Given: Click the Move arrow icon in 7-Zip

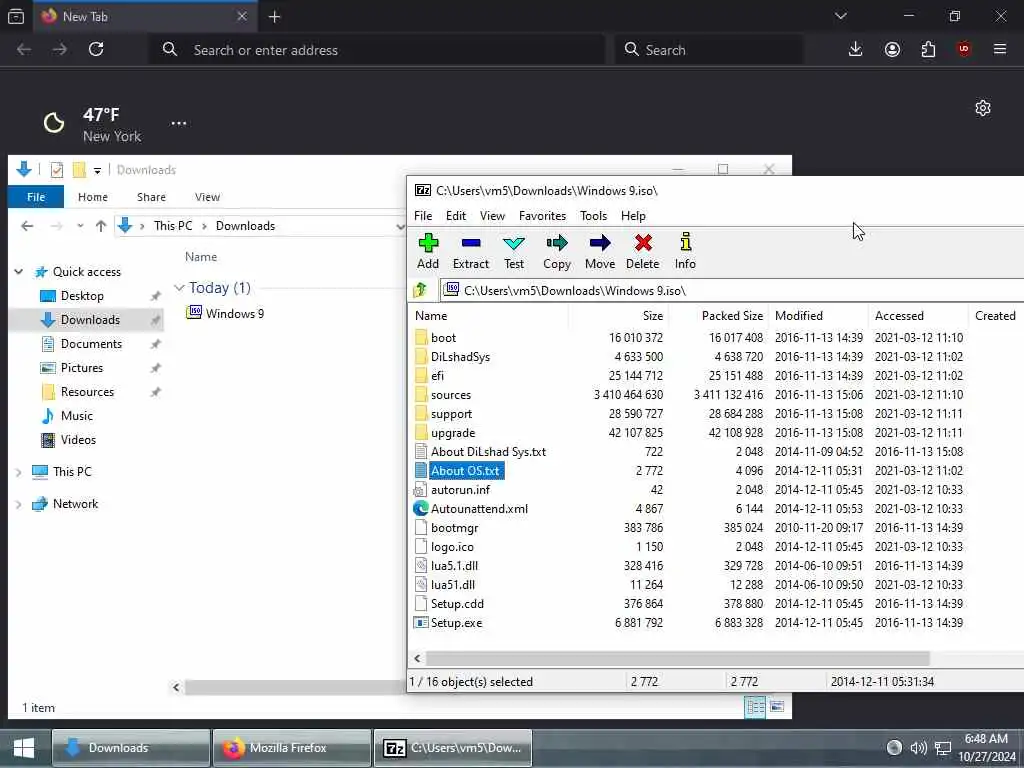Looking at the screenshot, I should 600,251.
